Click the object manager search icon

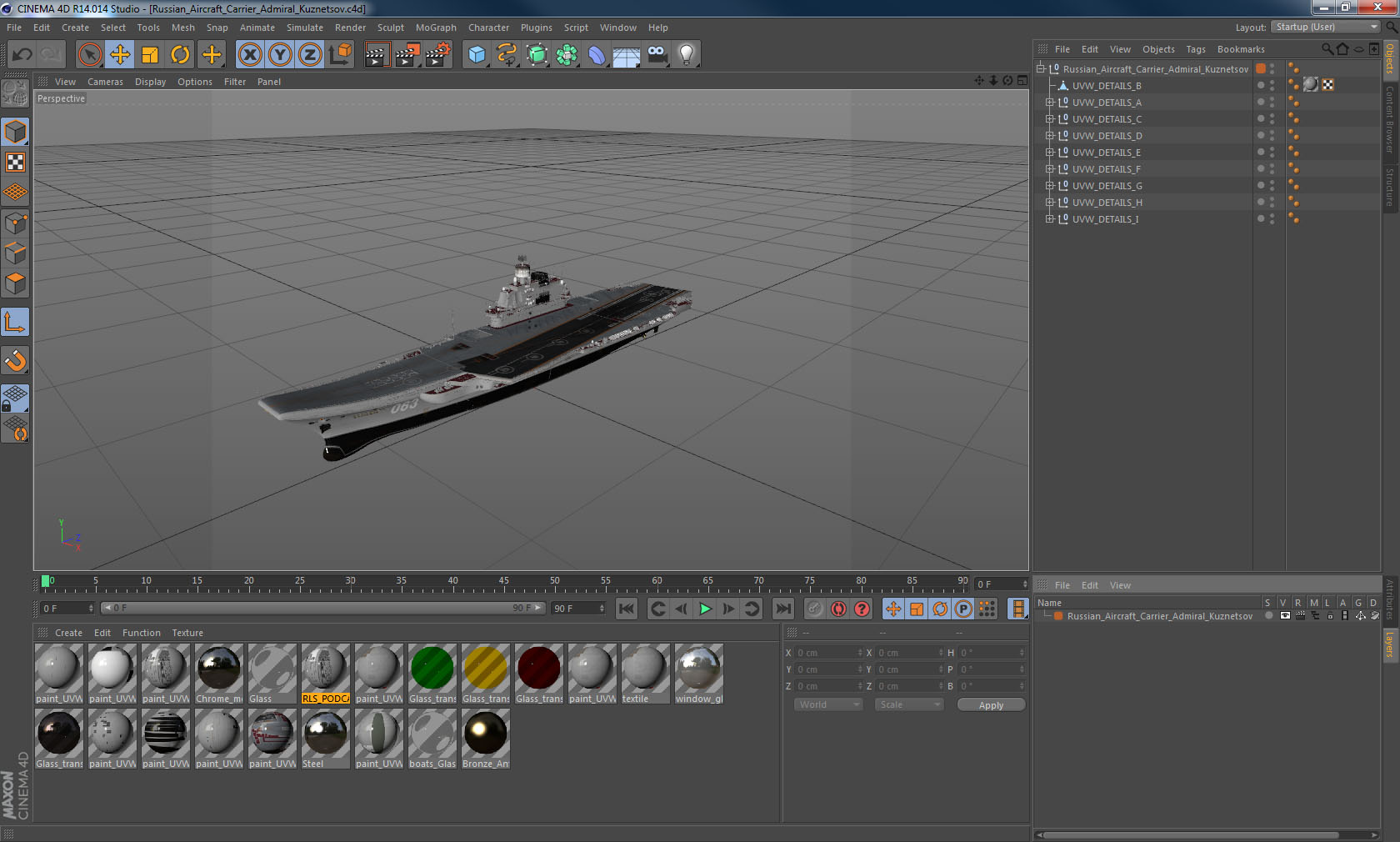(x=1327, y=49)
